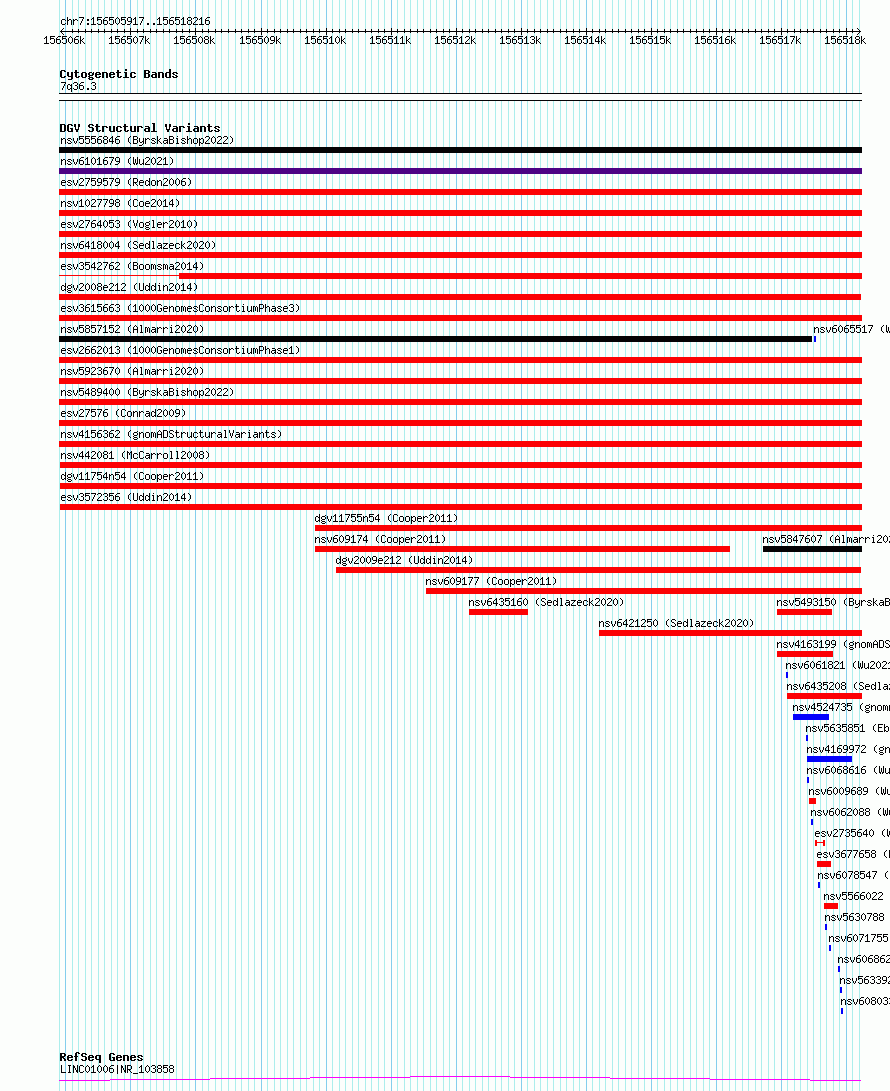Select dgv11755n54 (Cooper2011) variant label

click(386, 518)
